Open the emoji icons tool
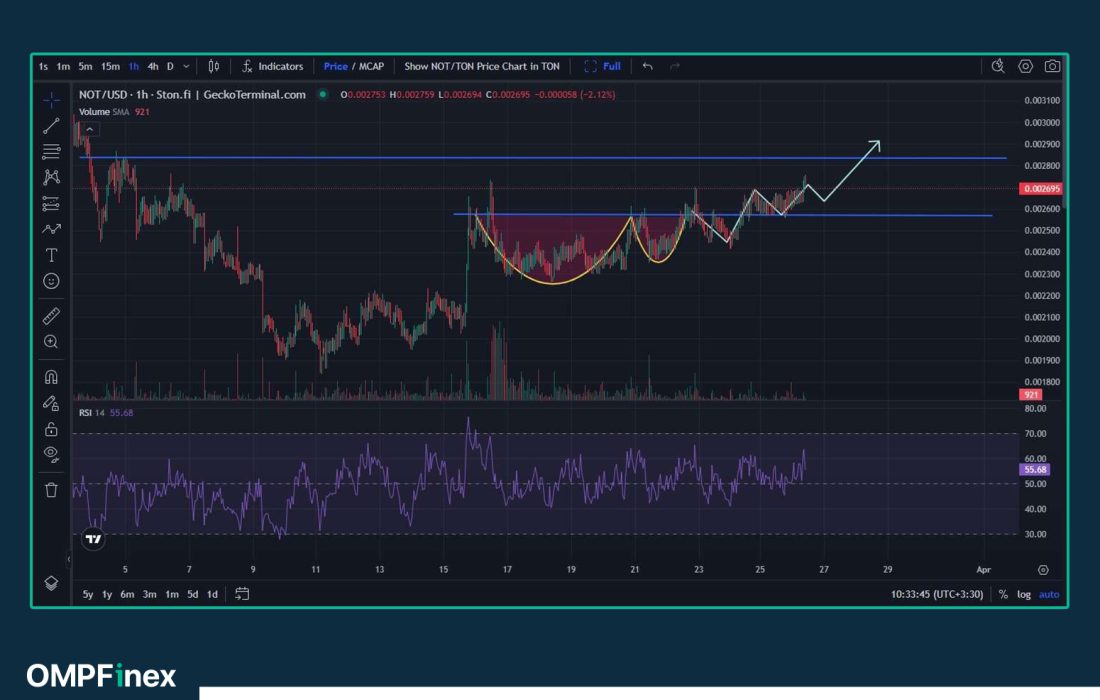 (x=51, y=281)
